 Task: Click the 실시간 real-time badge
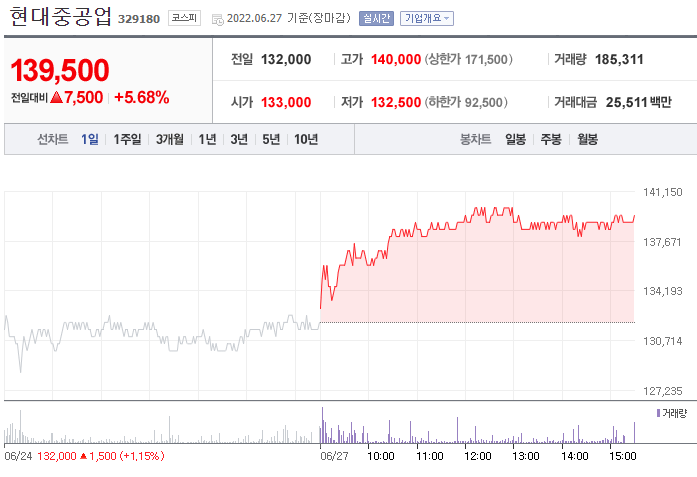coord(376,18)
